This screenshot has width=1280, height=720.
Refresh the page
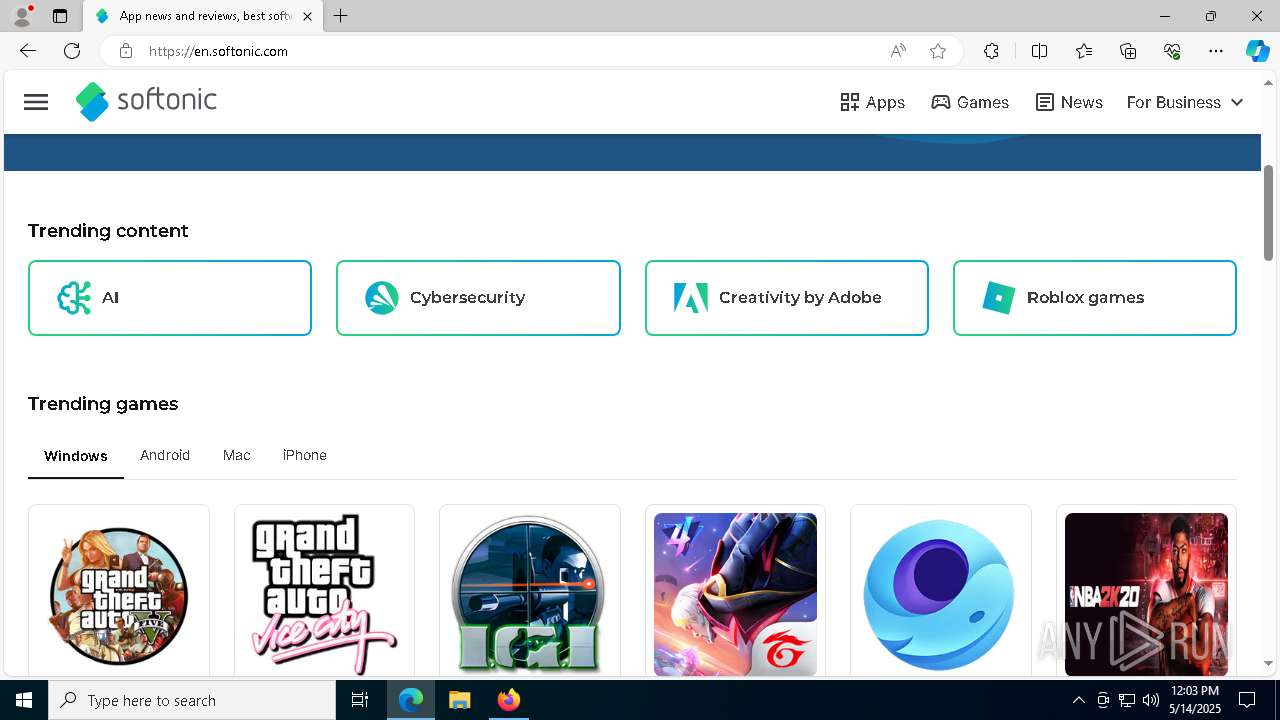72,51
